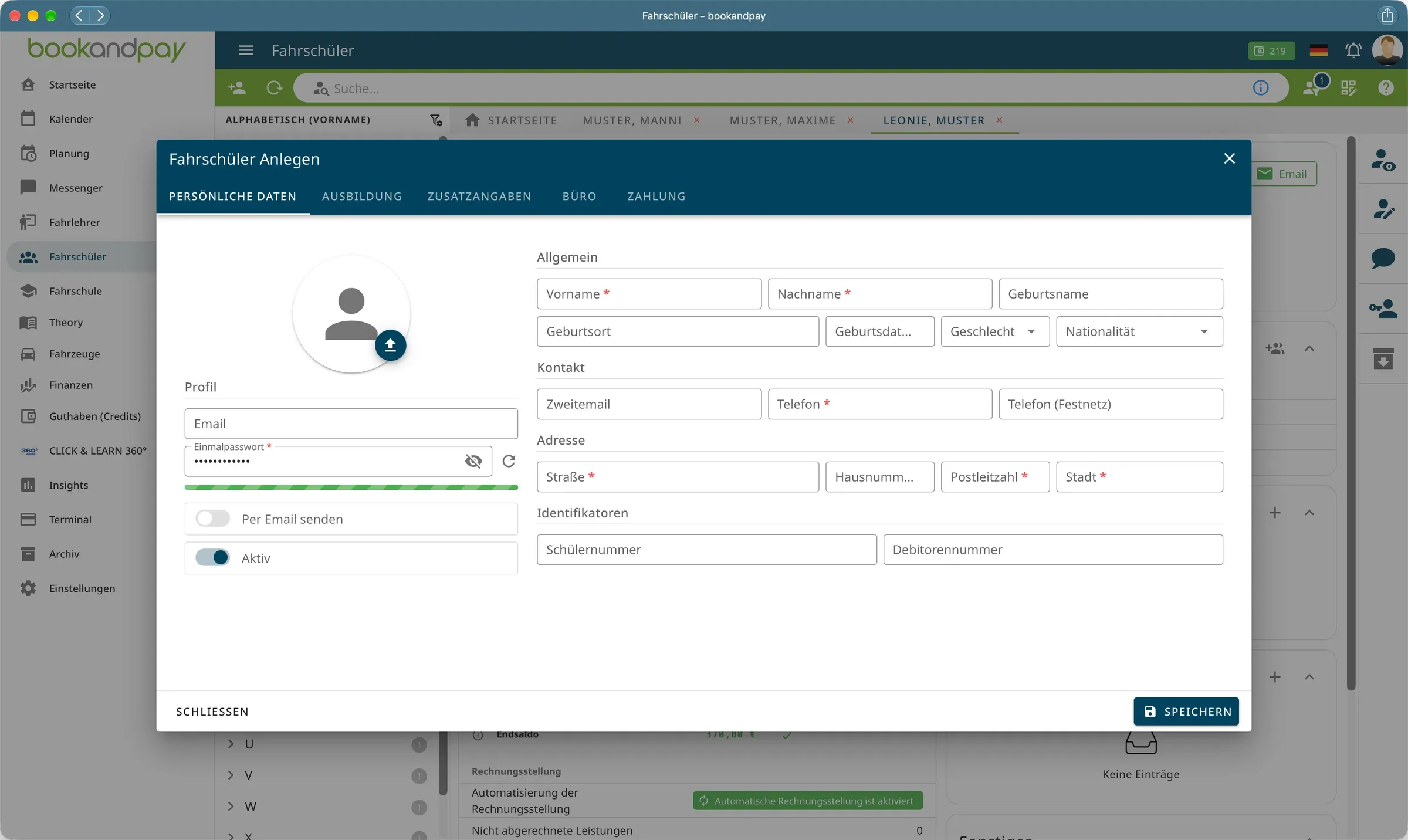
Task: Open the Büro tab
Action: (579, 196)
